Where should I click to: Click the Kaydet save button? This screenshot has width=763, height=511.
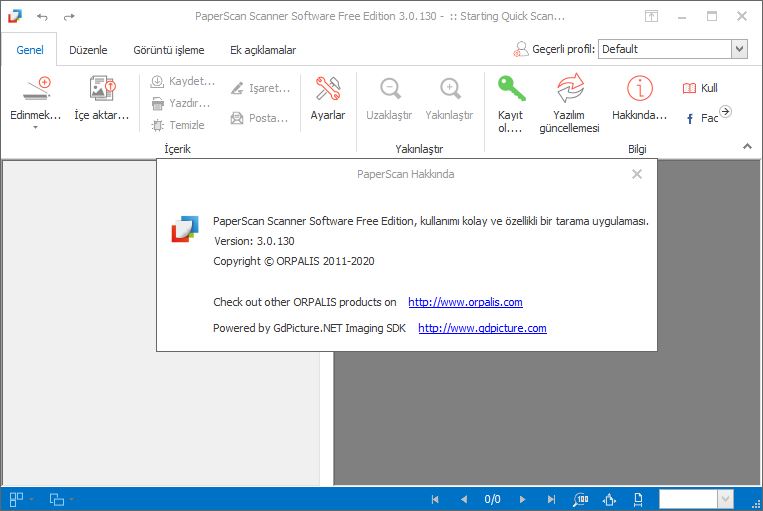tap(182, 81)
